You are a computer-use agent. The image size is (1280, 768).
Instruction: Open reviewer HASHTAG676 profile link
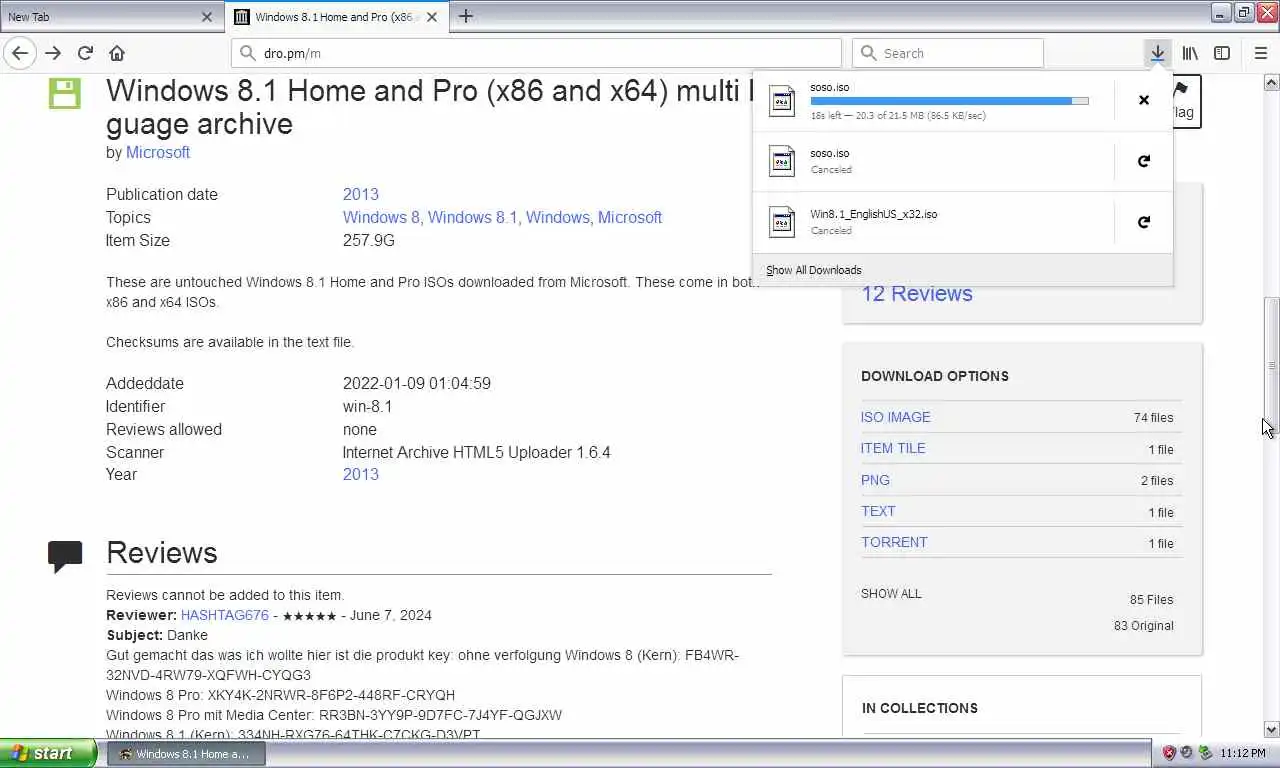click(x=225, y=615)
